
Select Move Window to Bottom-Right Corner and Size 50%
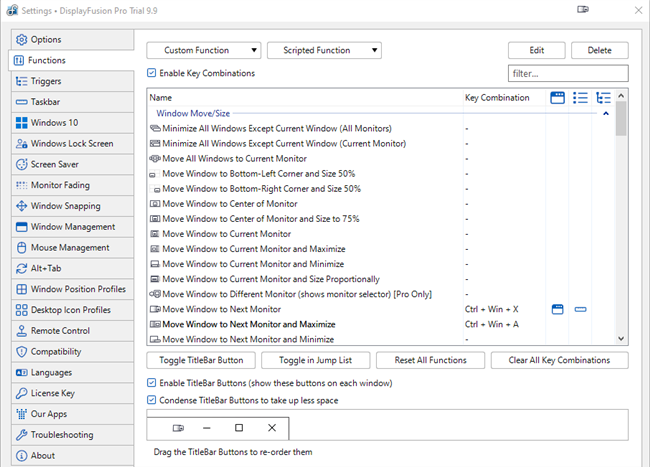coord(262,189)
